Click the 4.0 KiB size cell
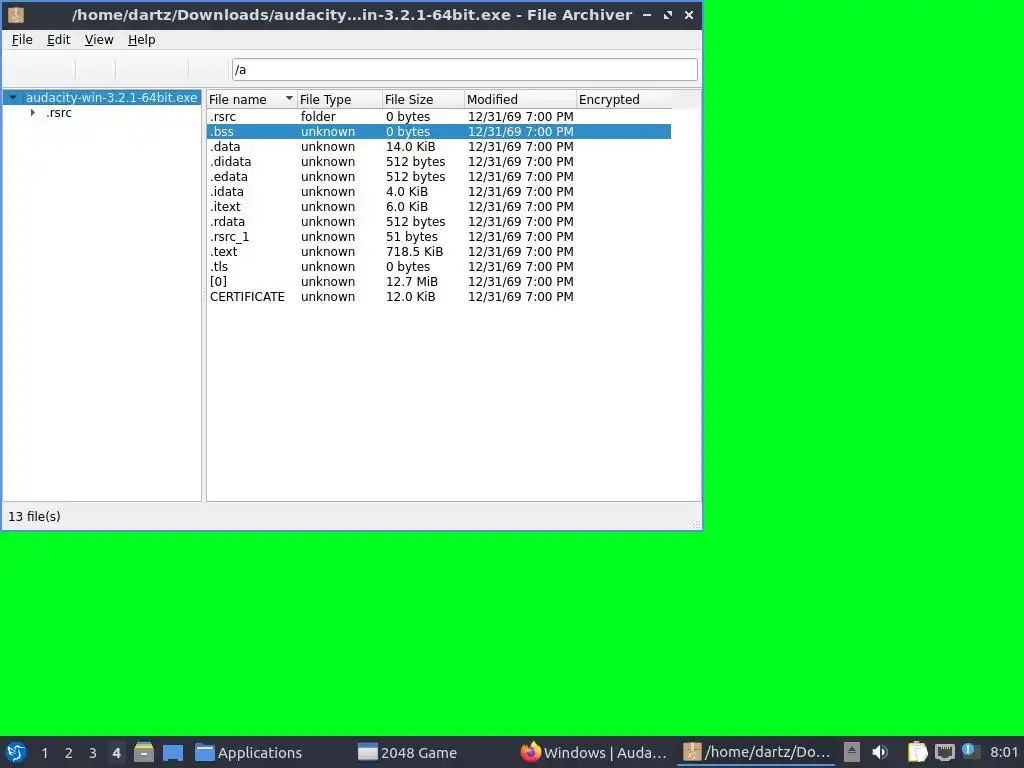This screenshot has width=1024, height=768. click(x=406, y=191)
